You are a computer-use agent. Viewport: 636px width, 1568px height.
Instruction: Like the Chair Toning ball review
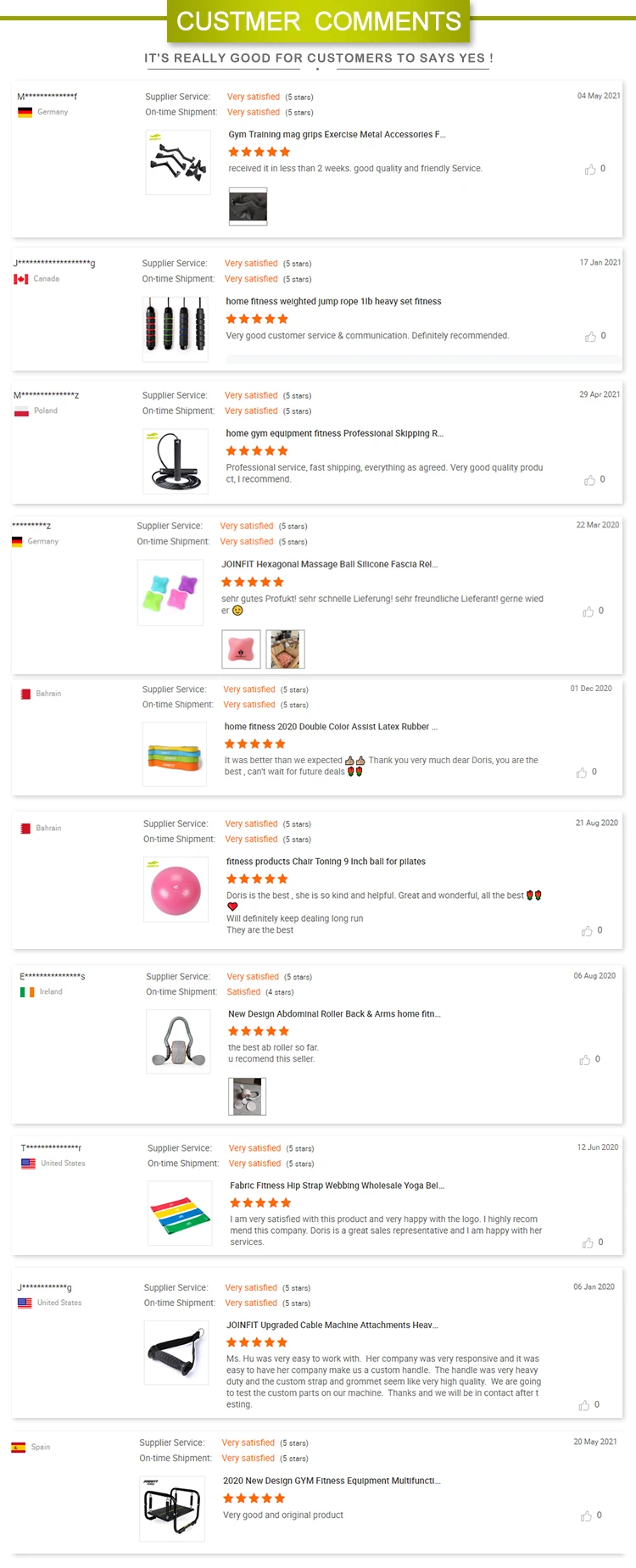[587, 931]
